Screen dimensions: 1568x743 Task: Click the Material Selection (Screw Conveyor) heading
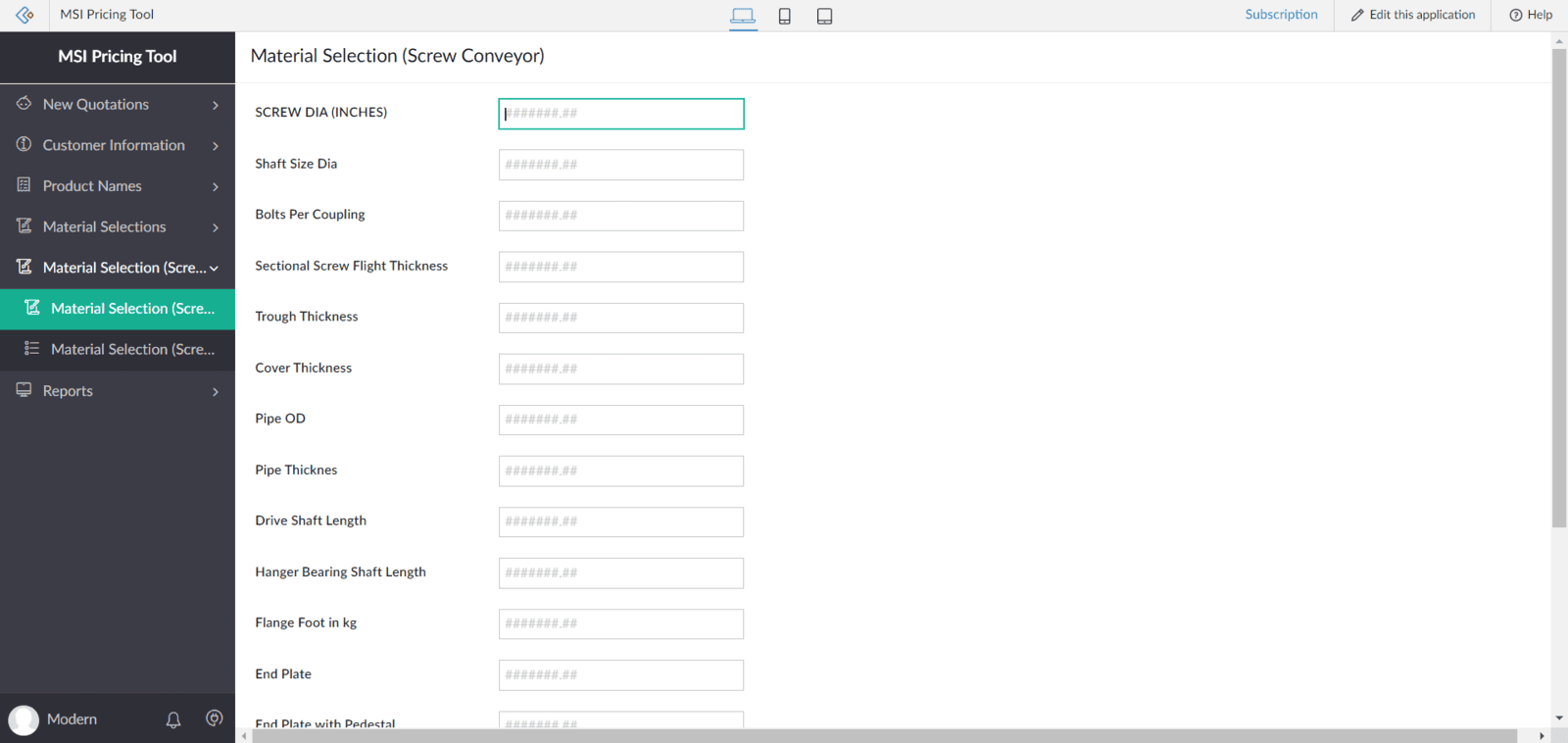(397, 56)
